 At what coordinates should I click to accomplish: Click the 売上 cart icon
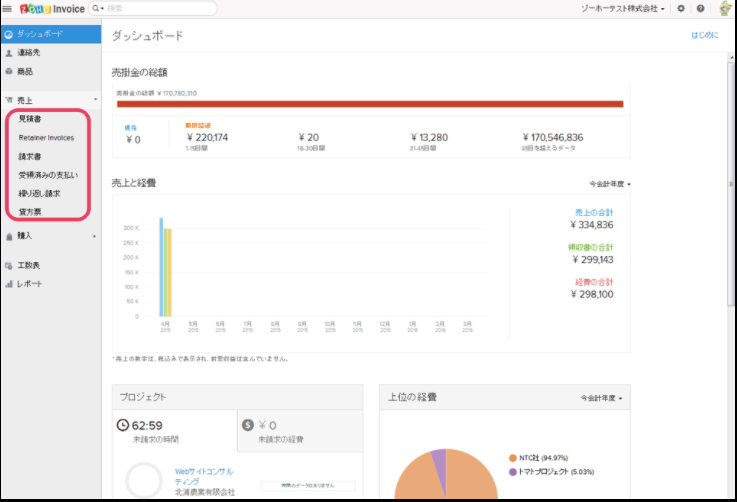(x=8, y=100)
